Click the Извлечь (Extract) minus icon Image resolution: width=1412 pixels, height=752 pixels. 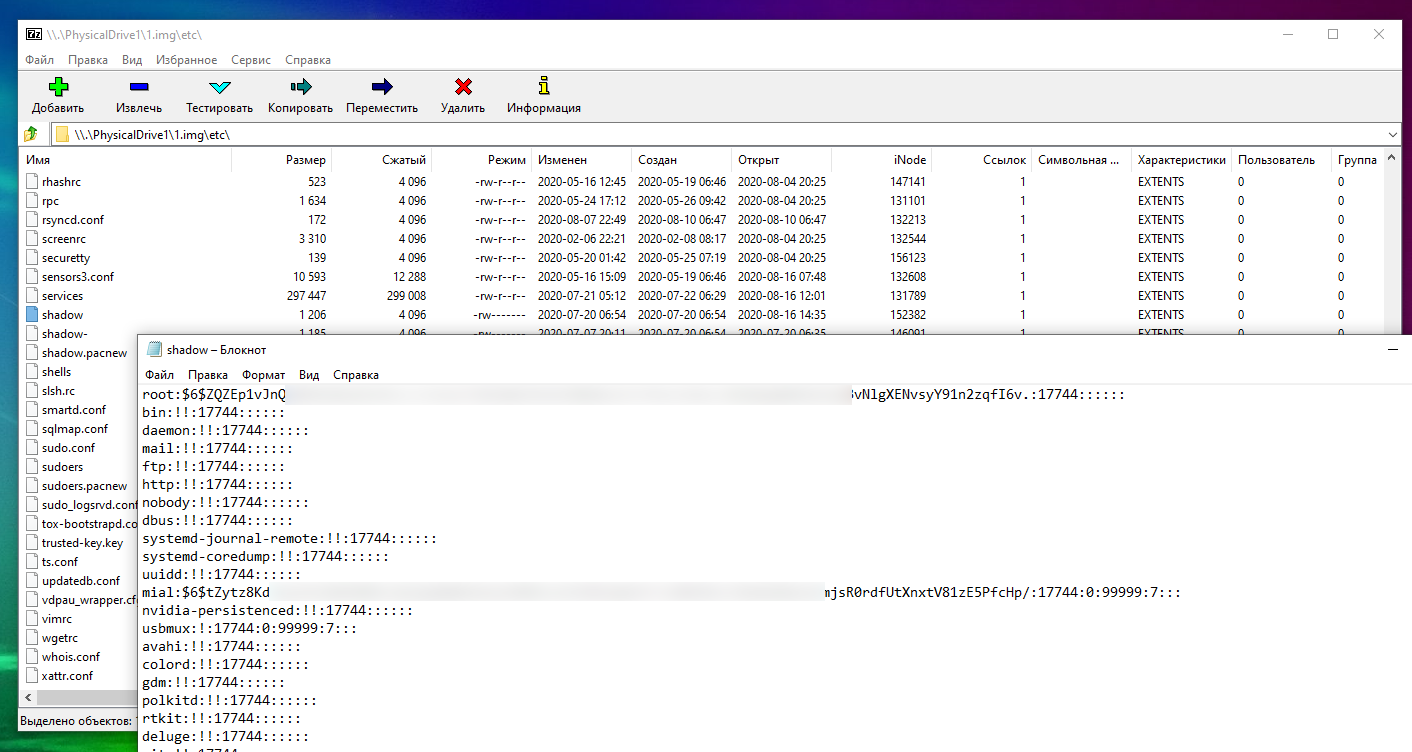(x=138, y=87)
